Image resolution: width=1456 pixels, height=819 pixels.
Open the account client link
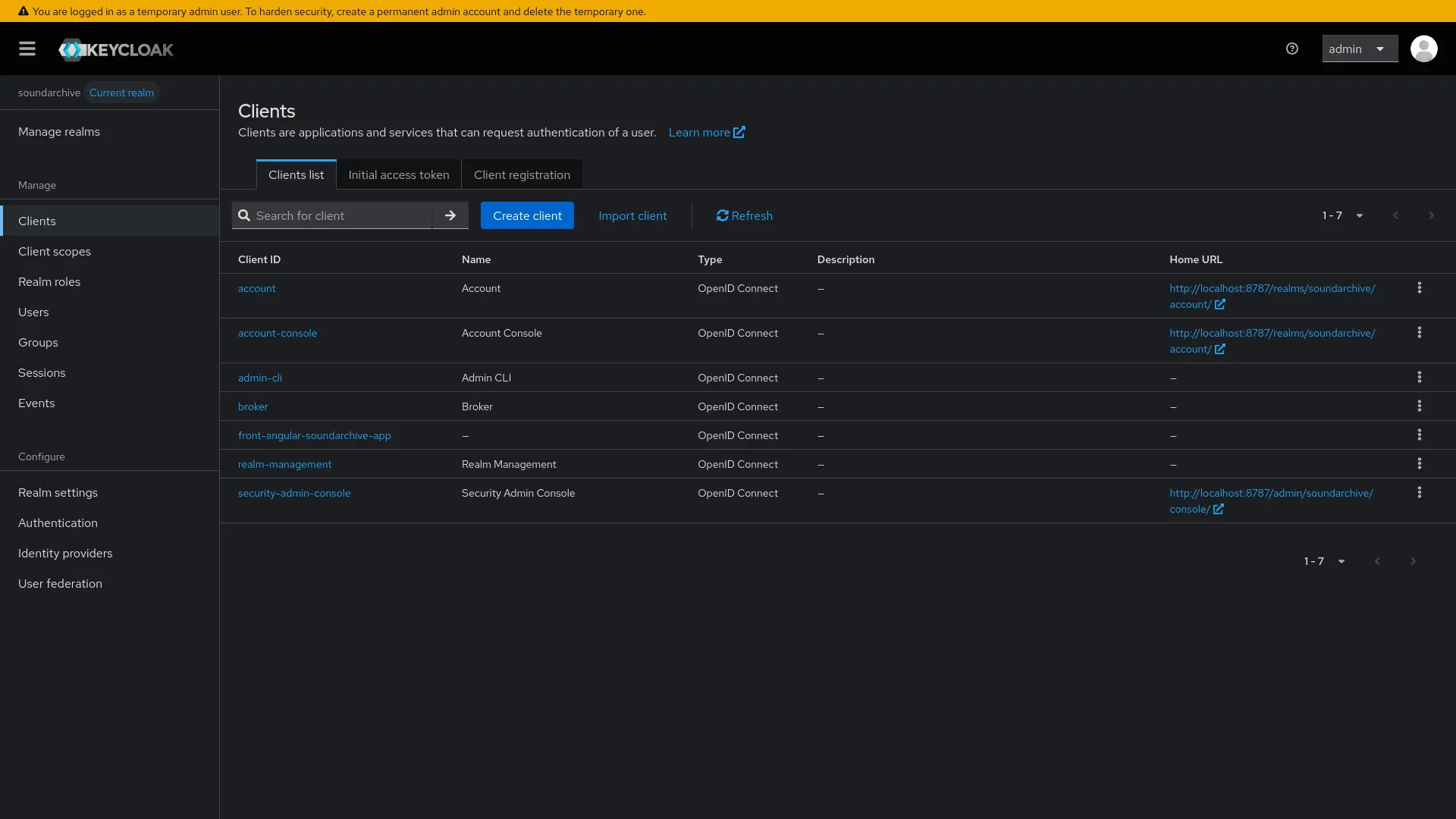coord(257,288)
